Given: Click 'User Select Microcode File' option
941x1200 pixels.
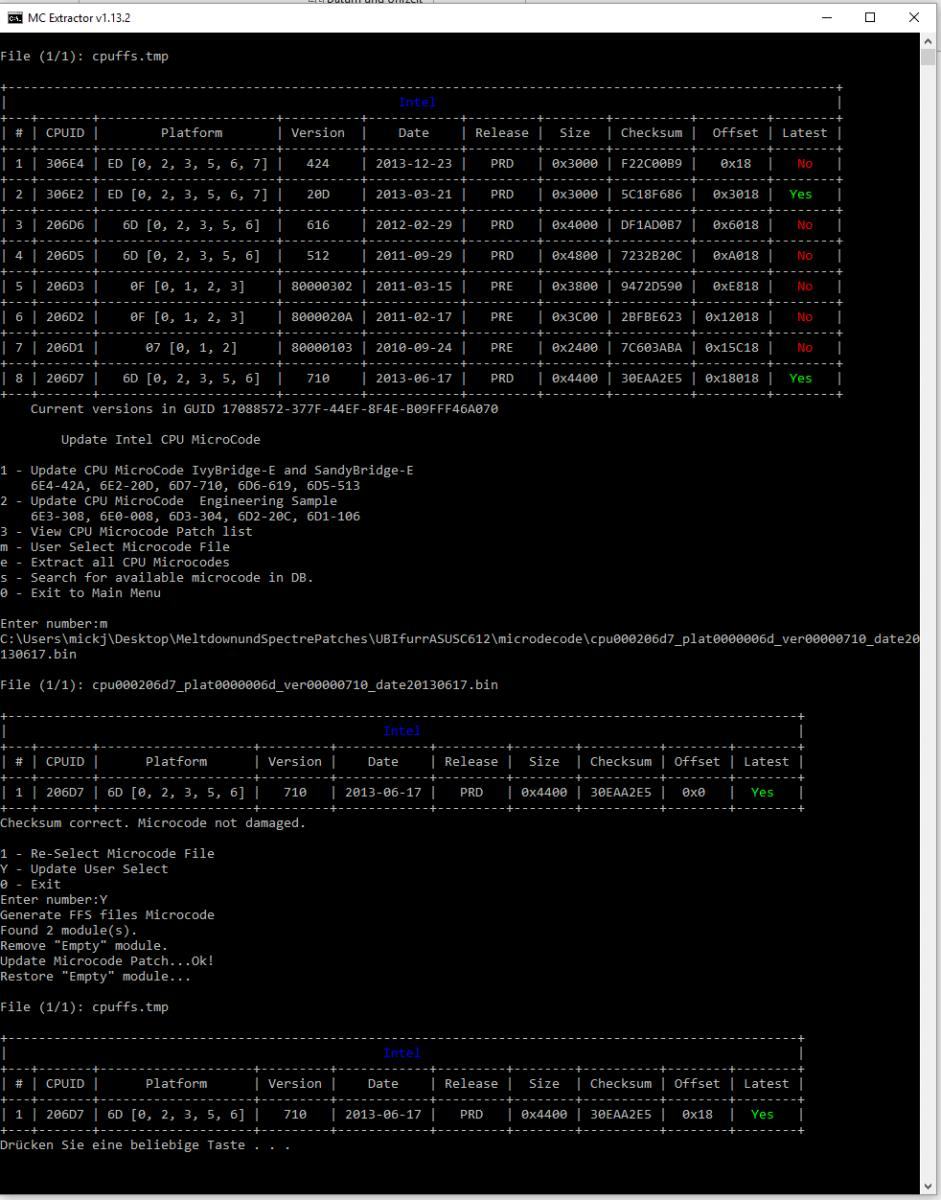Looking at the screenshot, I should pyautogui.click(x=115, y=547).
